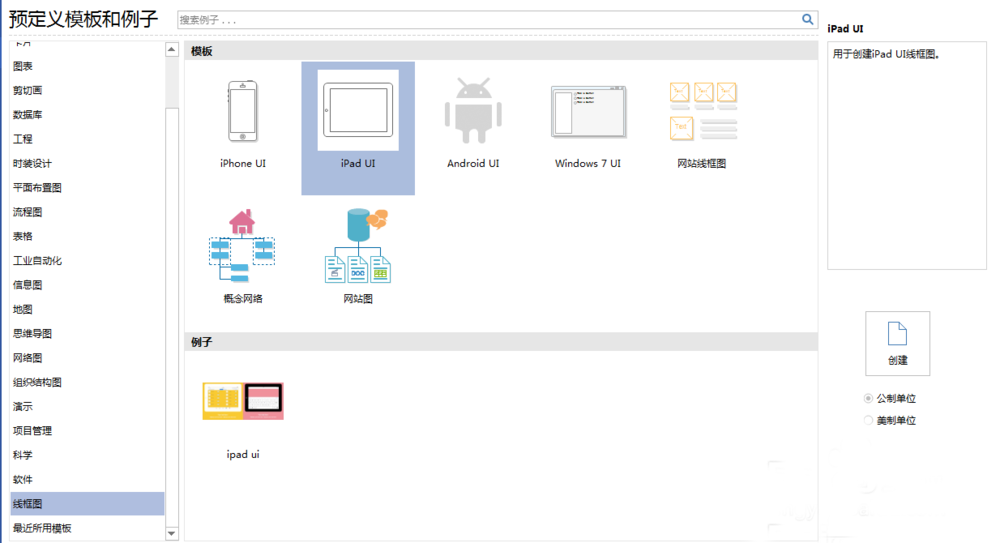
Task: Select the 地图 category
Action: (87, 309)
